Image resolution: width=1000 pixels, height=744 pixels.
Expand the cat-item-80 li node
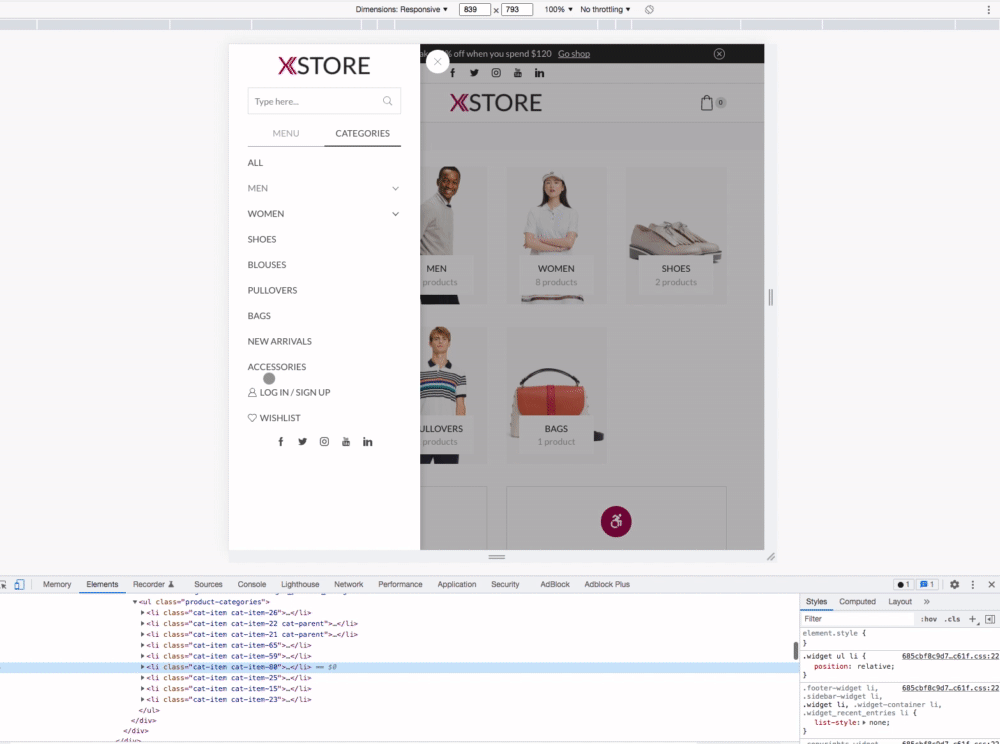coord(142,667)
